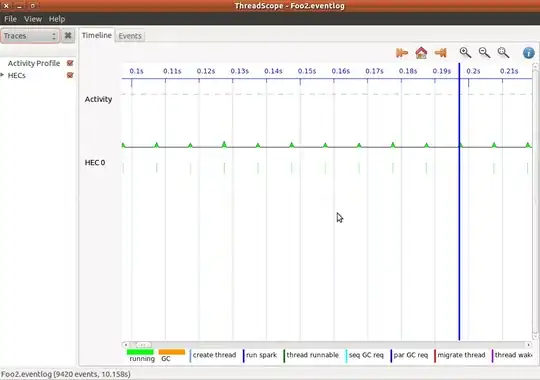
Task: Click the horizontal scrollbar right arrow
Action: pyautogui.click(x=528, y=345)
